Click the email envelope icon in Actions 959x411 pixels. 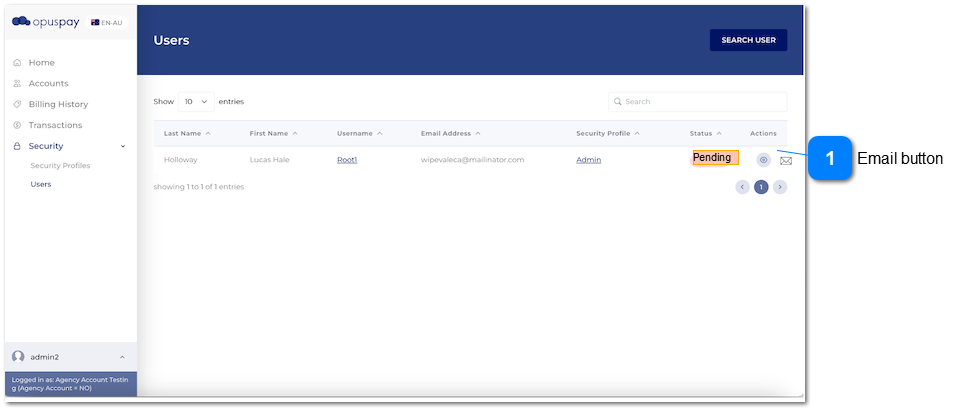[x=786, y=161]
